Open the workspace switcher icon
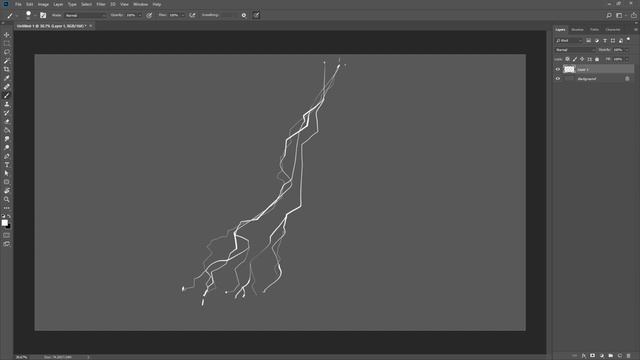The image size is (640, 360). [620, 15]
